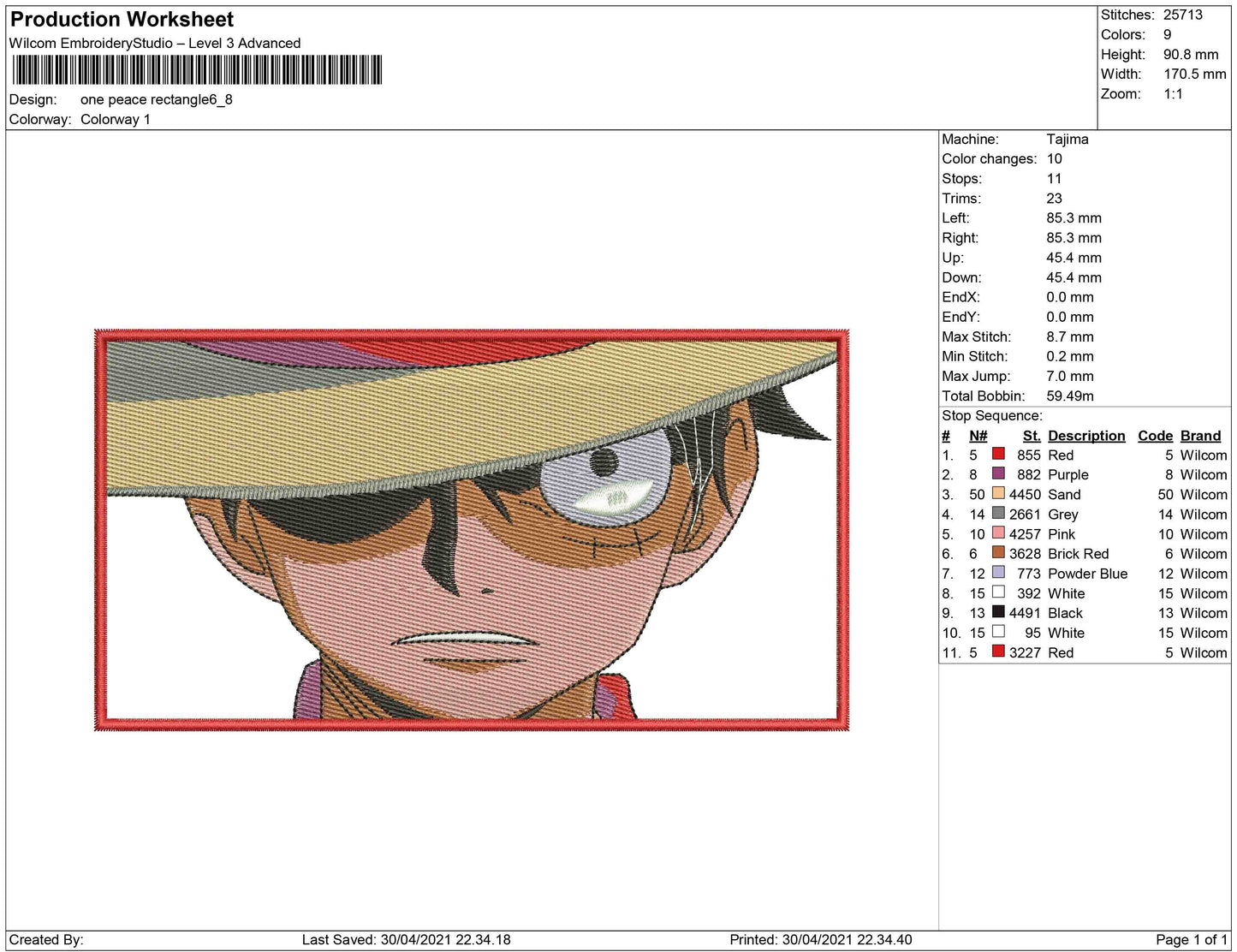Select the design name 'one peace rectangle6_8'

(157, 99)
